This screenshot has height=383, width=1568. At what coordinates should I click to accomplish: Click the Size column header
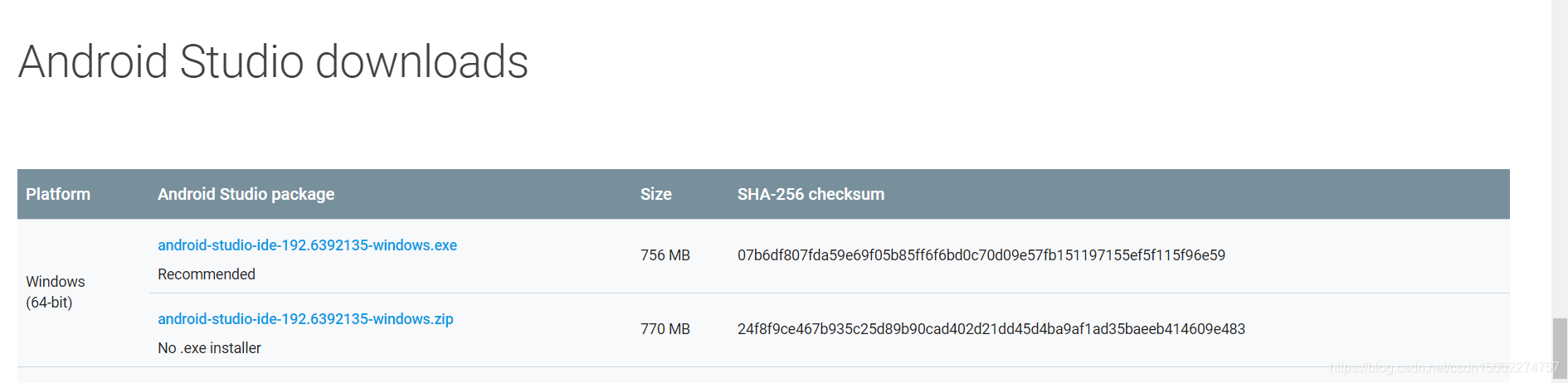coord(656,194)
